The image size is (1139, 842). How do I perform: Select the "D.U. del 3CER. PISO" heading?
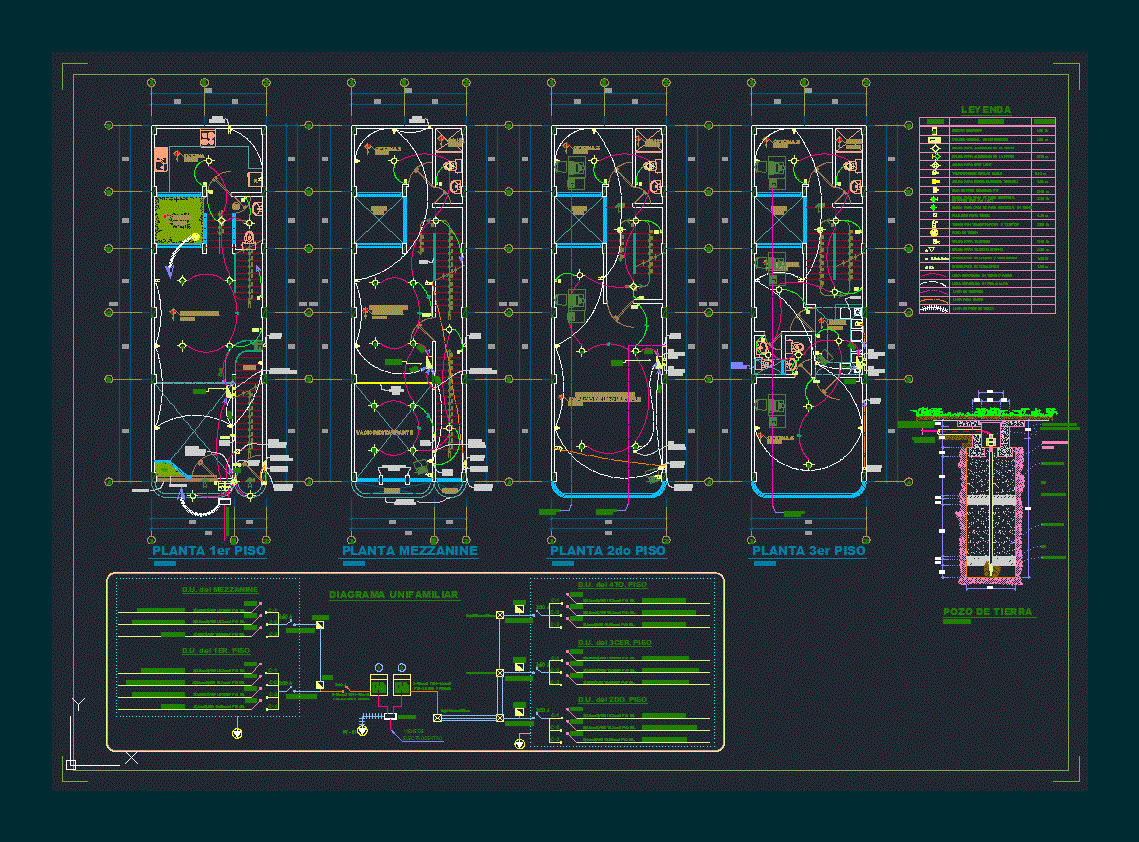point(615,643)
